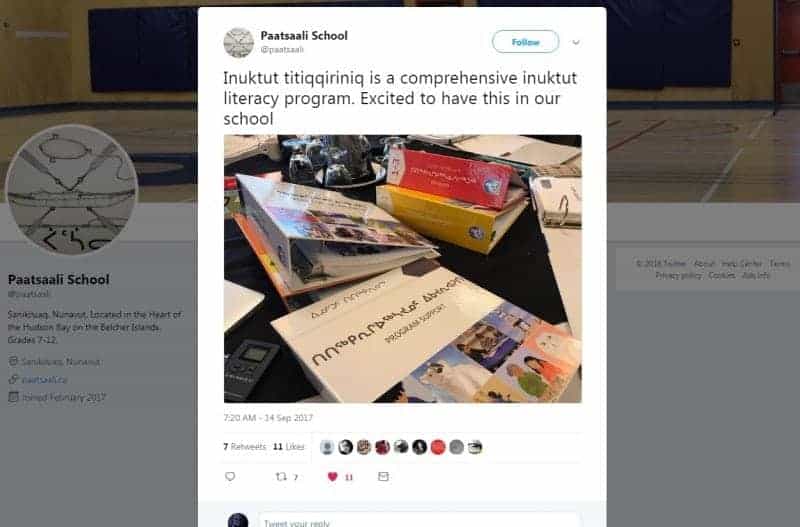Open the tweet options chevron next to Follow
Viewport: 800px width, 527px height.
pos(576,42)
